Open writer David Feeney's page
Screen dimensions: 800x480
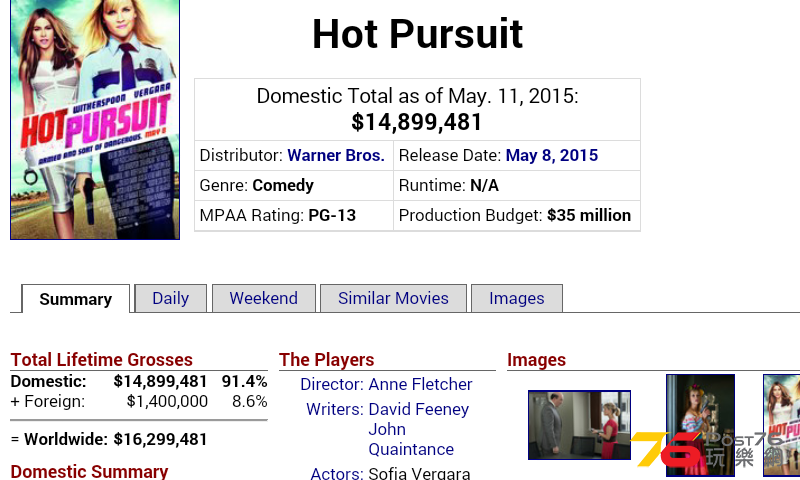418,409
